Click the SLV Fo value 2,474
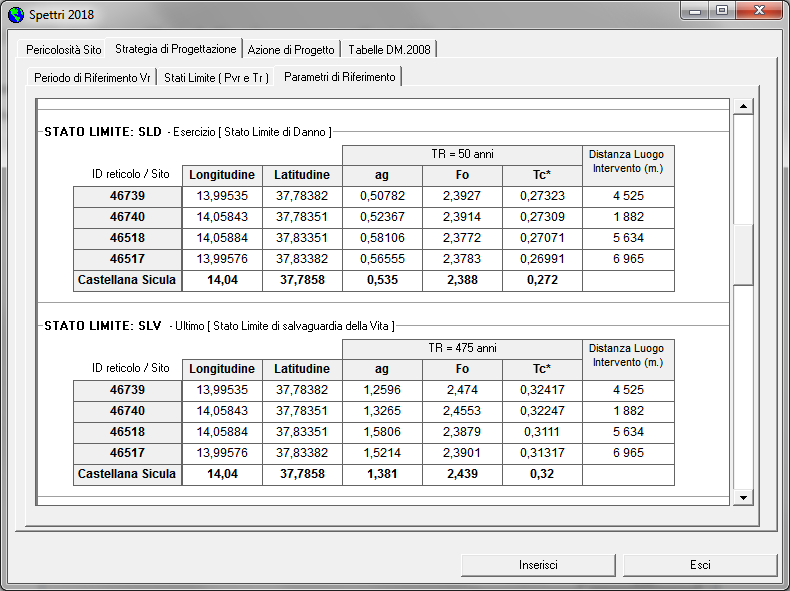 point(462,390)
